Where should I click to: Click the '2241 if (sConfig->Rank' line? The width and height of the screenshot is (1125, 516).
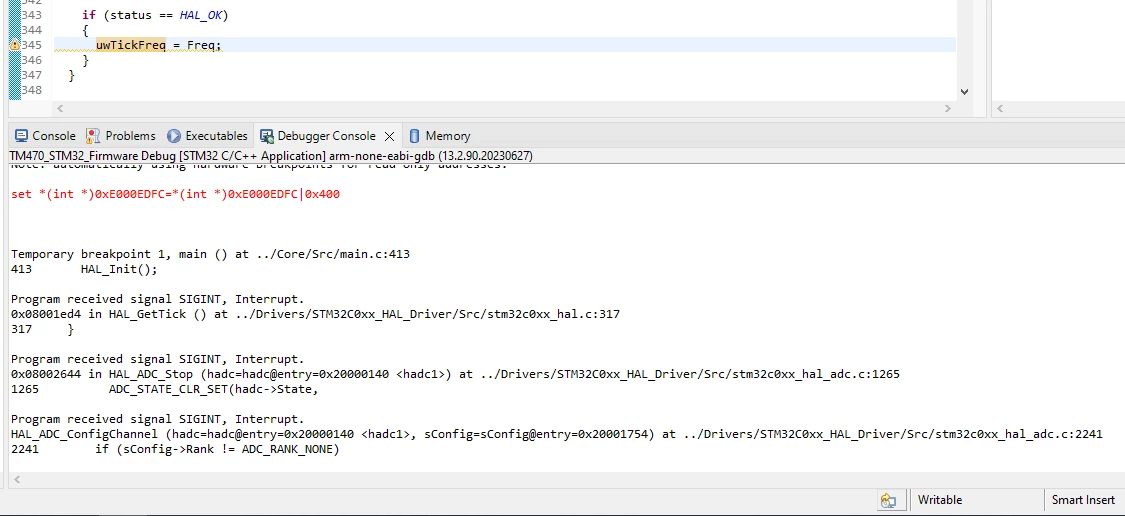175,449
